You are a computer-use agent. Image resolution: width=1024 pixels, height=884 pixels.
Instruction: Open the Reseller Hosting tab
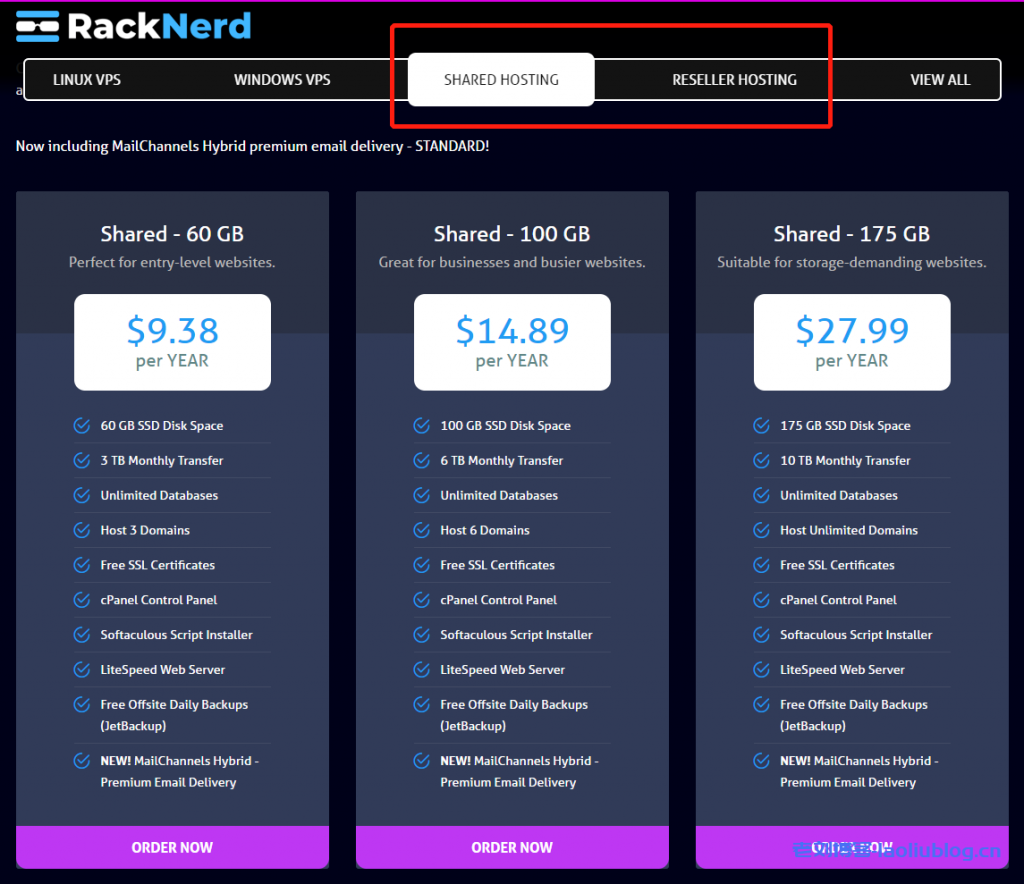pyautogui.click(x=734, y=80)
